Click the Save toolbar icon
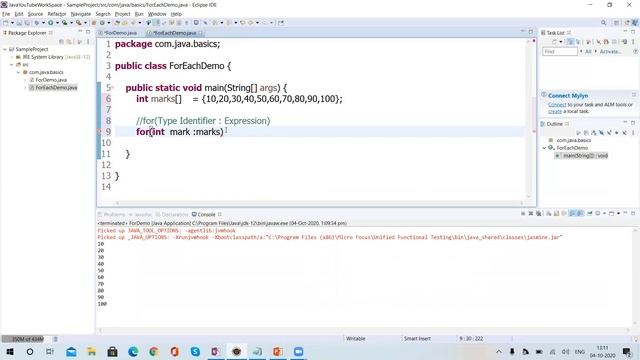This screenshot has height=360, width=640. coord(19,23)
